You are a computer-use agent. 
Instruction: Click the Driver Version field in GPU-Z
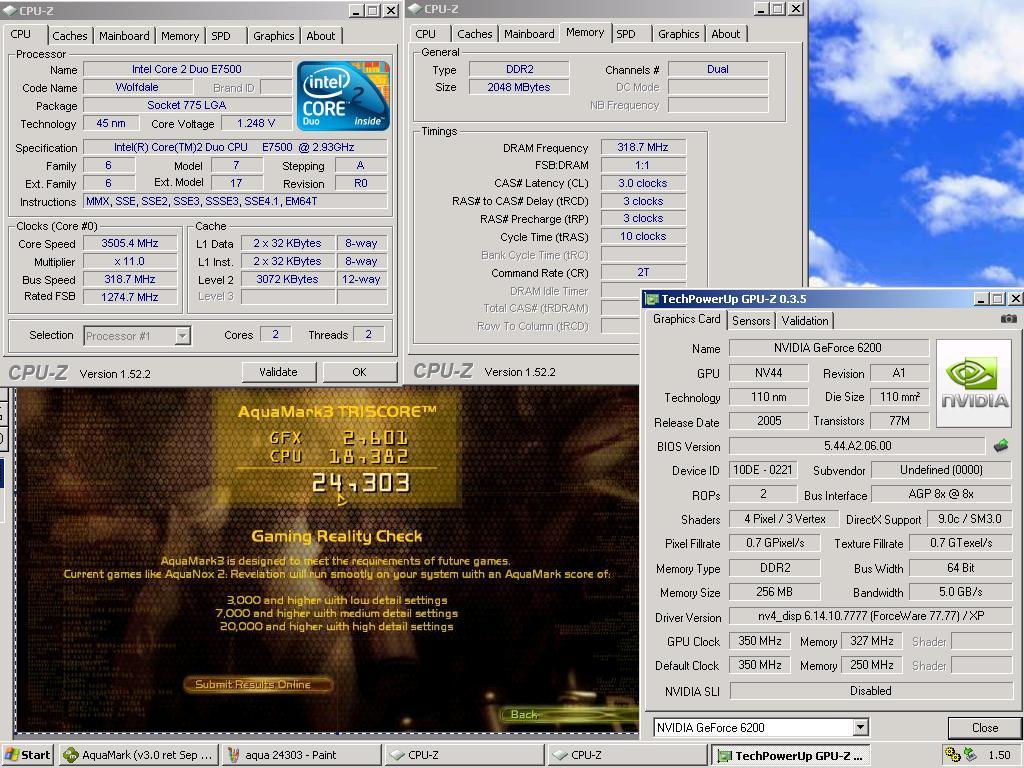pyautogui.click(x=871, y=616)
